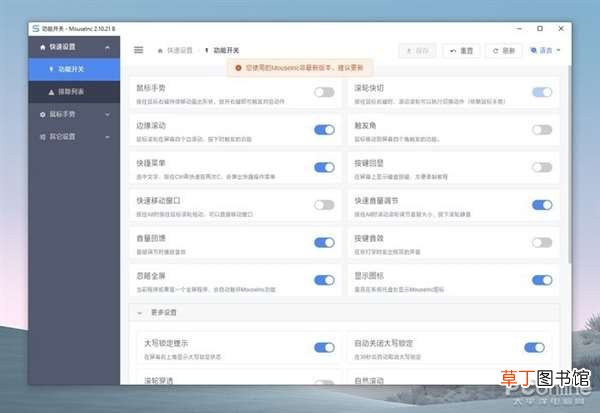Viewport: 600px width, 413px height.
Task: Click the 忽略全屏 card title
Action: (151, 276)
